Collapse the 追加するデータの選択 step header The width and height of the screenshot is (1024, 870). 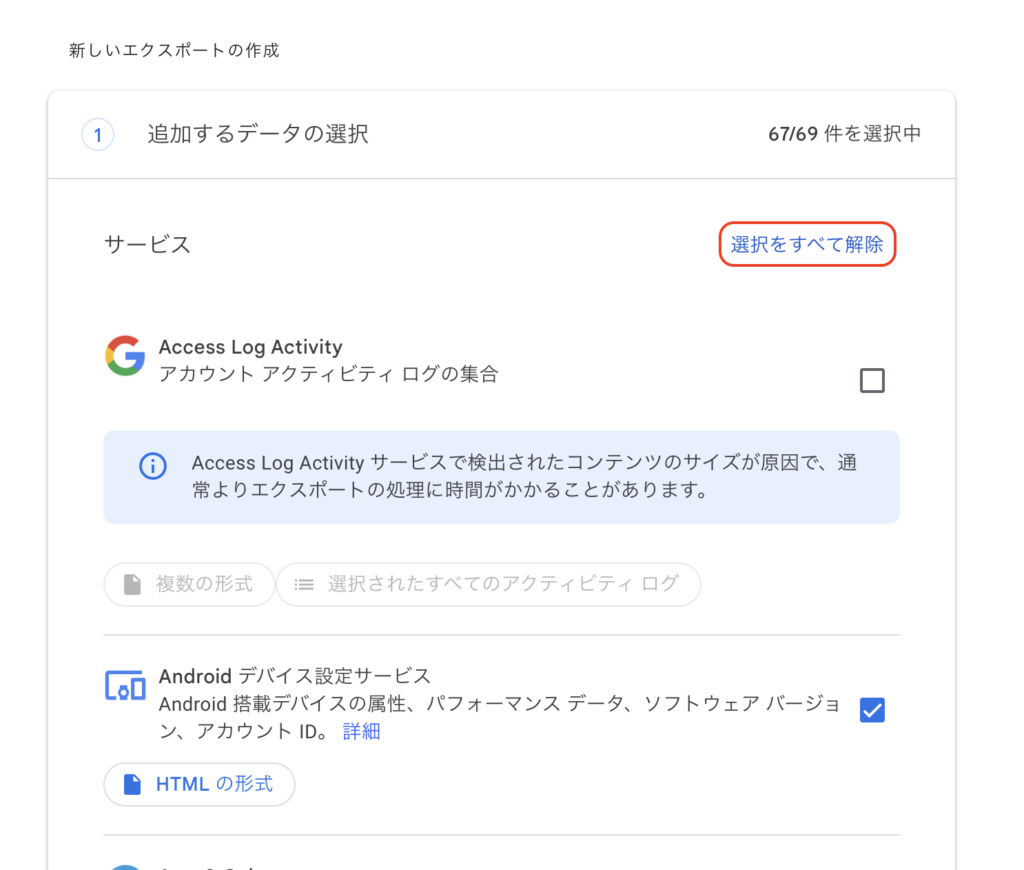coord(502,135)
